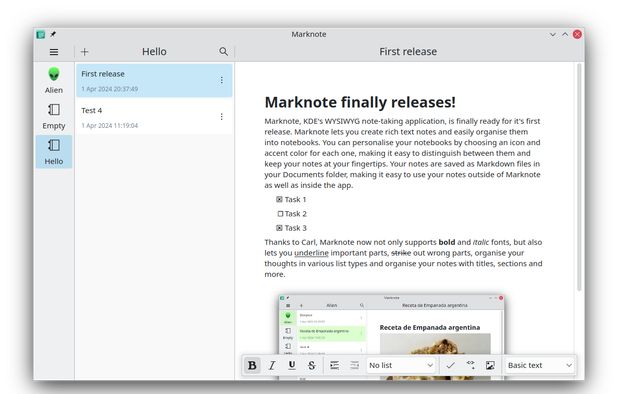Close the Marknote window
Viewport: 618px width, 394px height.
(577, 34)
